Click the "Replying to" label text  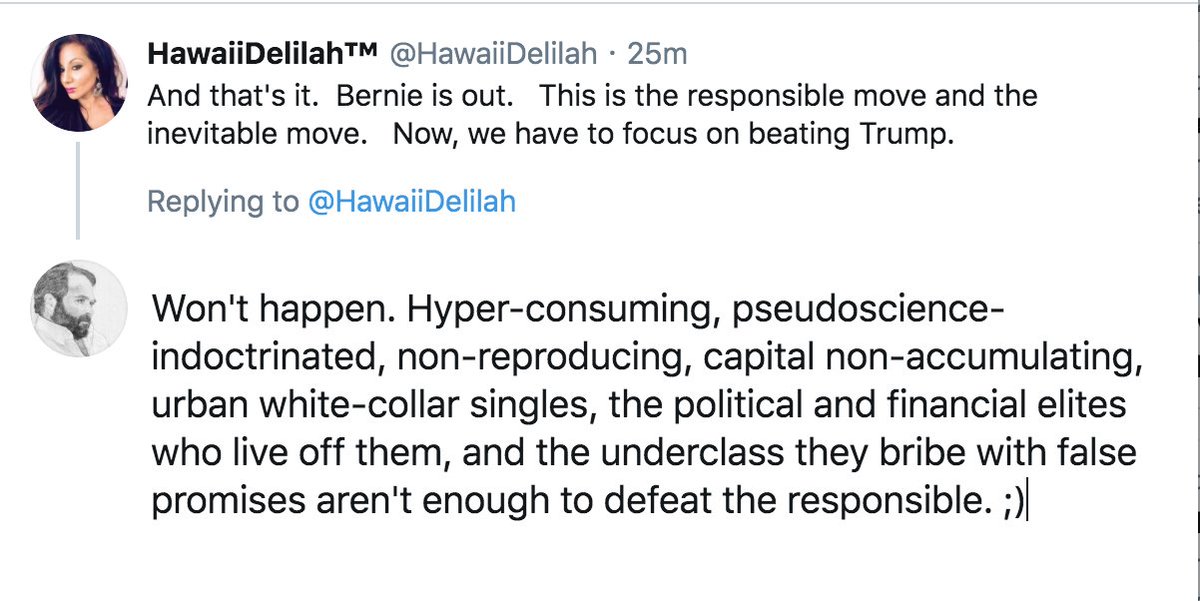pos(222,202)
